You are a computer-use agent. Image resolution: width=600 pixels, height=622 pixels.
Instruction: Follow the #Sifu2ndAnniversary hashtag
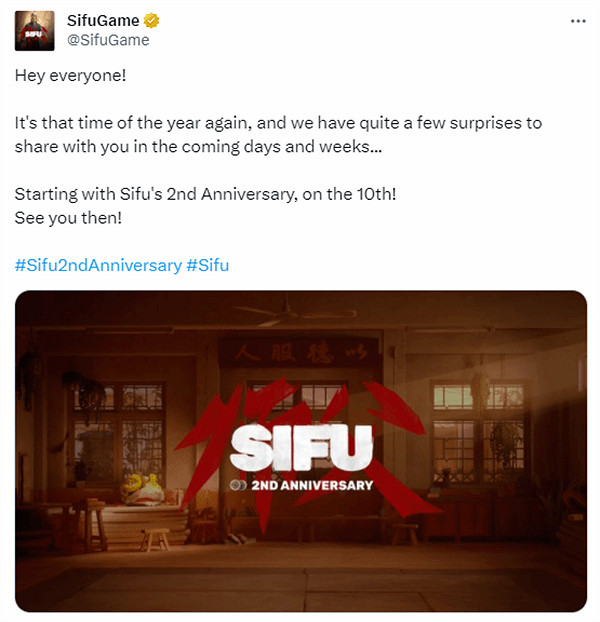tap(98, 265)
